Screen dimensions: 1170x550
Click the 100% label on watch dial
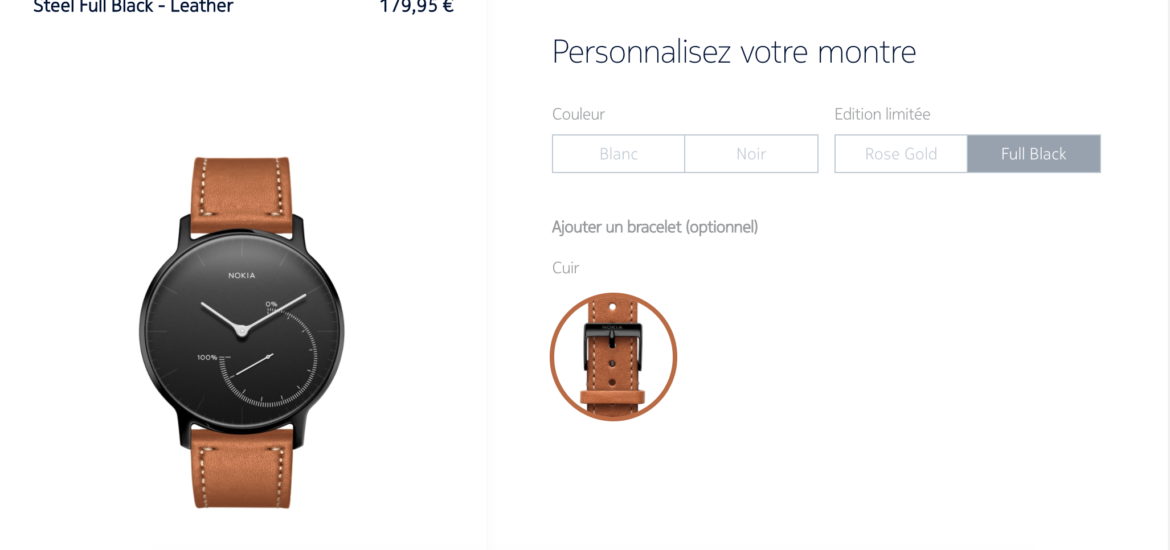[207, 357]
